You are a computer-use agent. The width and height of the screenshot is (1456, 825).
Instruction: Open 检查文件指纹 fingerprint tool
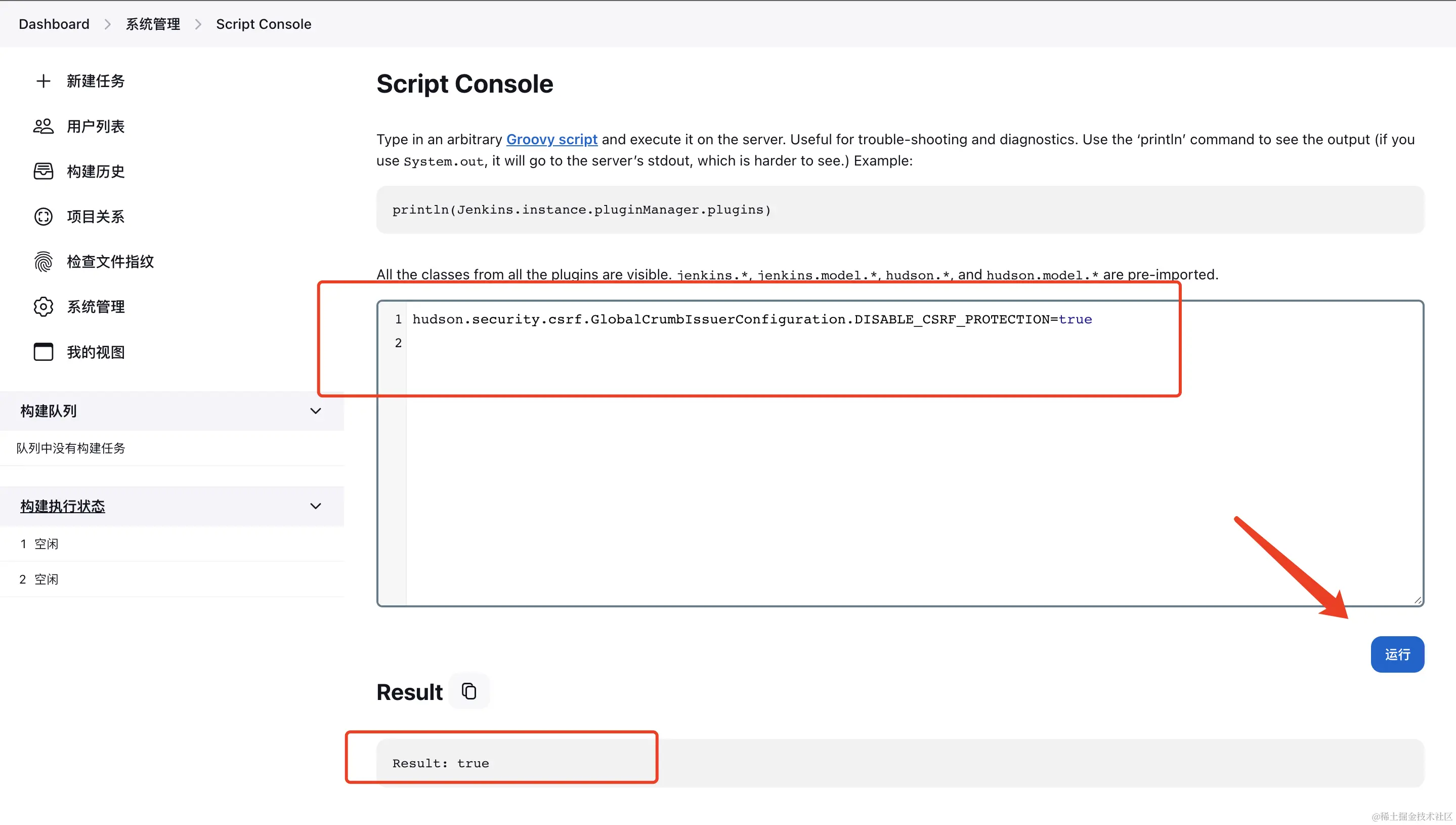(109, 261)
